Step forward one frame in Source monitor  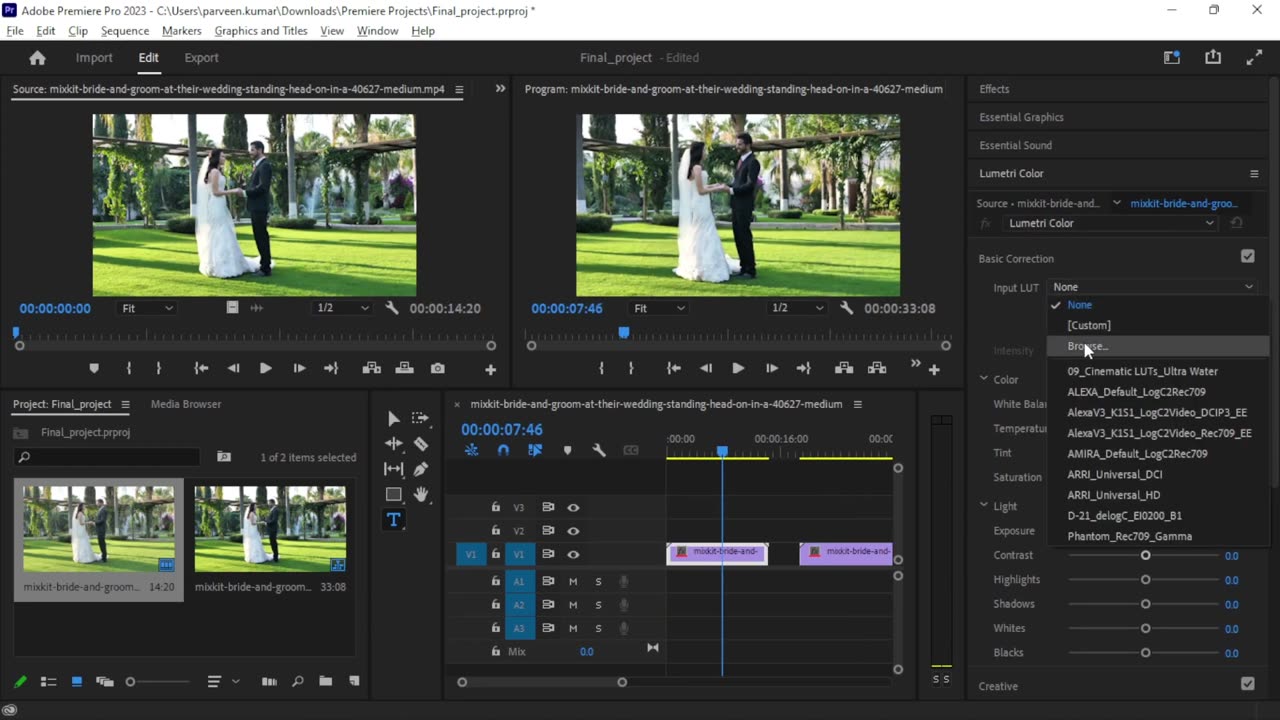click(x=299, y=369)
